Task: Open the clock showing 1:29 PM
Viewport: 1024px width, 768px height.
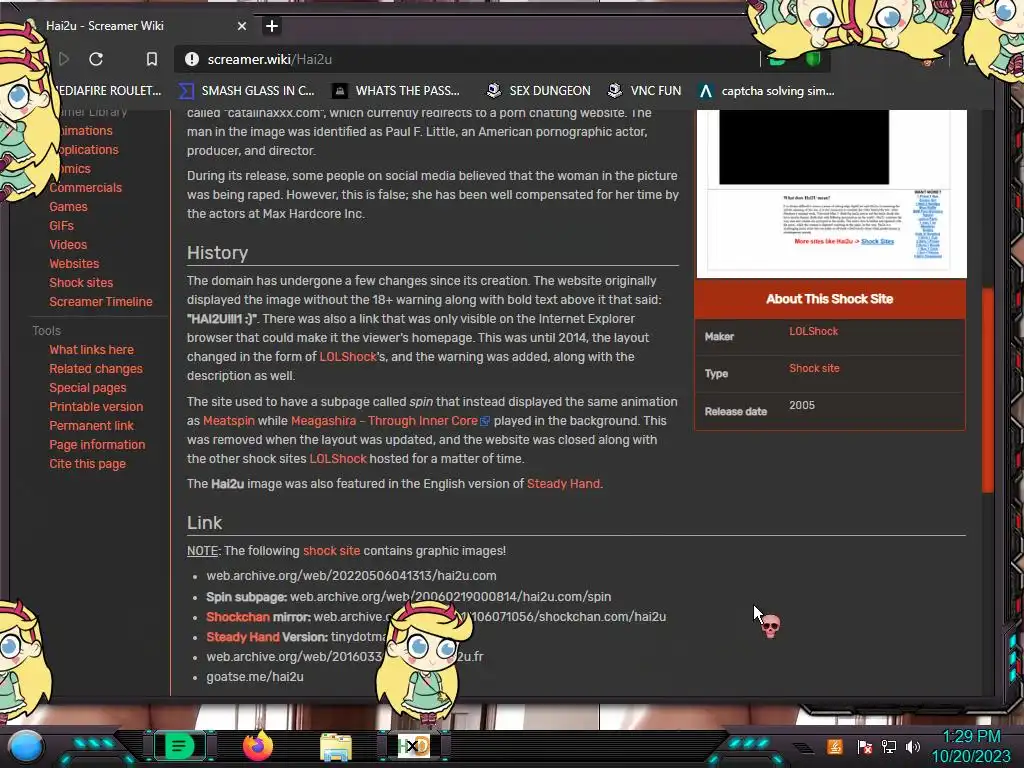Action: (971, 746)
